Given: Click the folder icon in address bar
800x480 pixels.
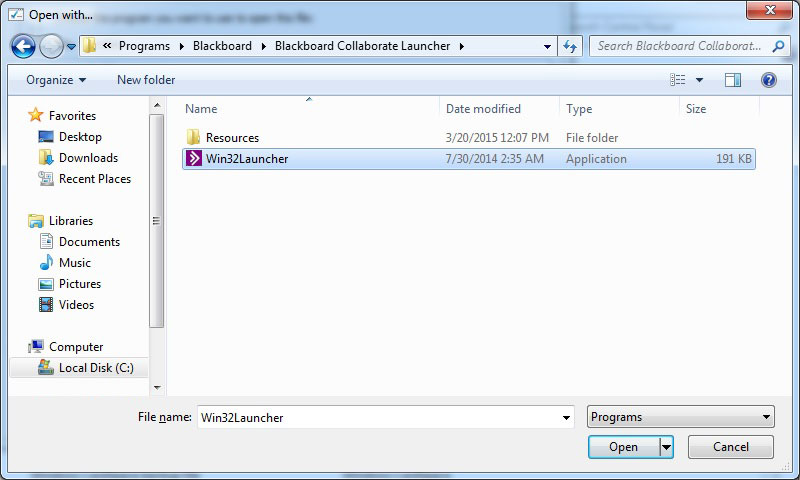Looking at the screenshot, I should 90,46.
